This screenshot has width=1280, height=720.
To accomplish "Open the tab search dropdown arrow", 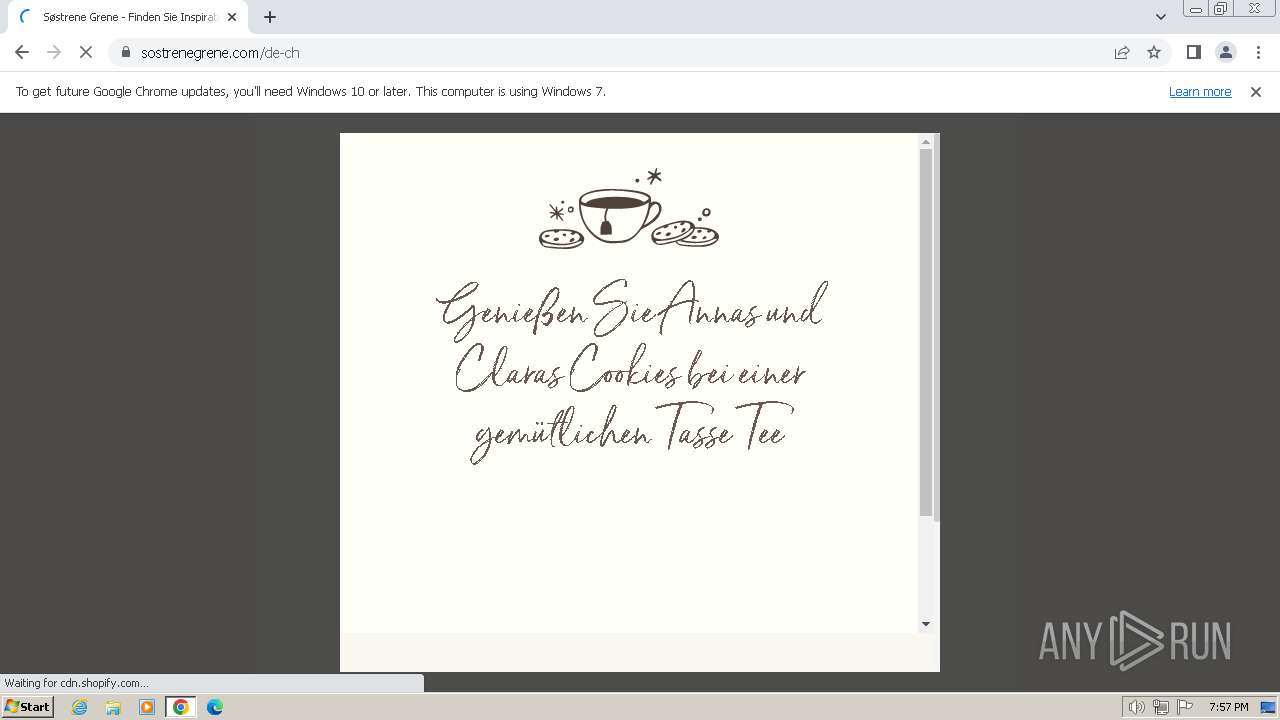I will coord(1160,16).
